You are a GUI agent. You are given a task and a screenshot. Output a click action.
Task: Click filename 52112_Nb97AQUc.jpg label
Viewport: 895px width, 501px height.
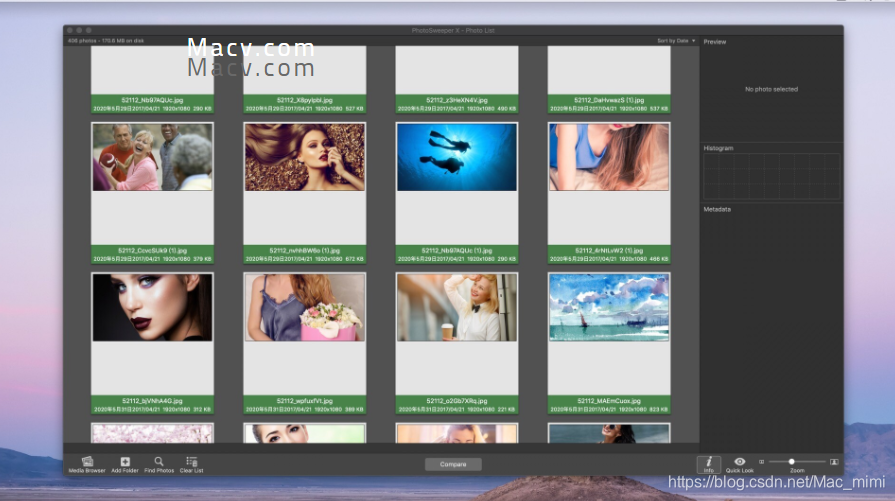click(x=152, y=100)
